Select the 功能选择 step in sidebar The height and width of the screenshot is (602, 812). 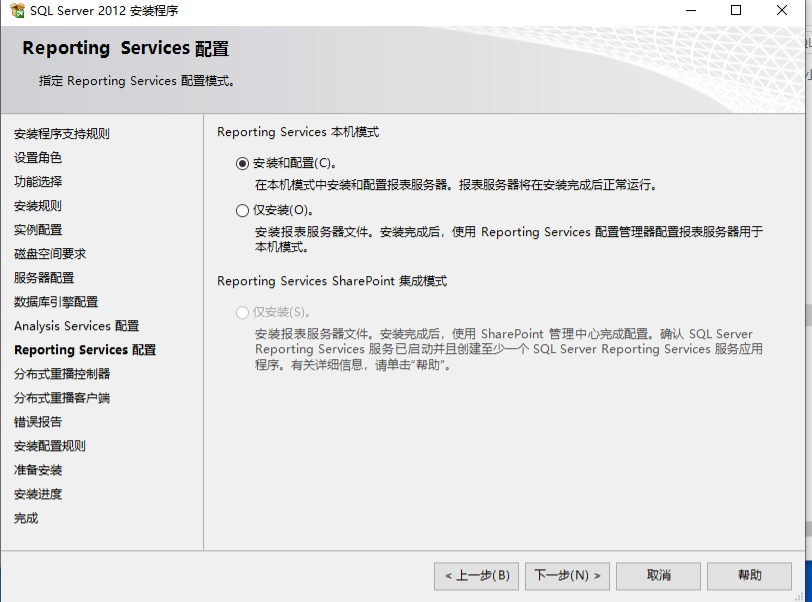tap(38, 182)
